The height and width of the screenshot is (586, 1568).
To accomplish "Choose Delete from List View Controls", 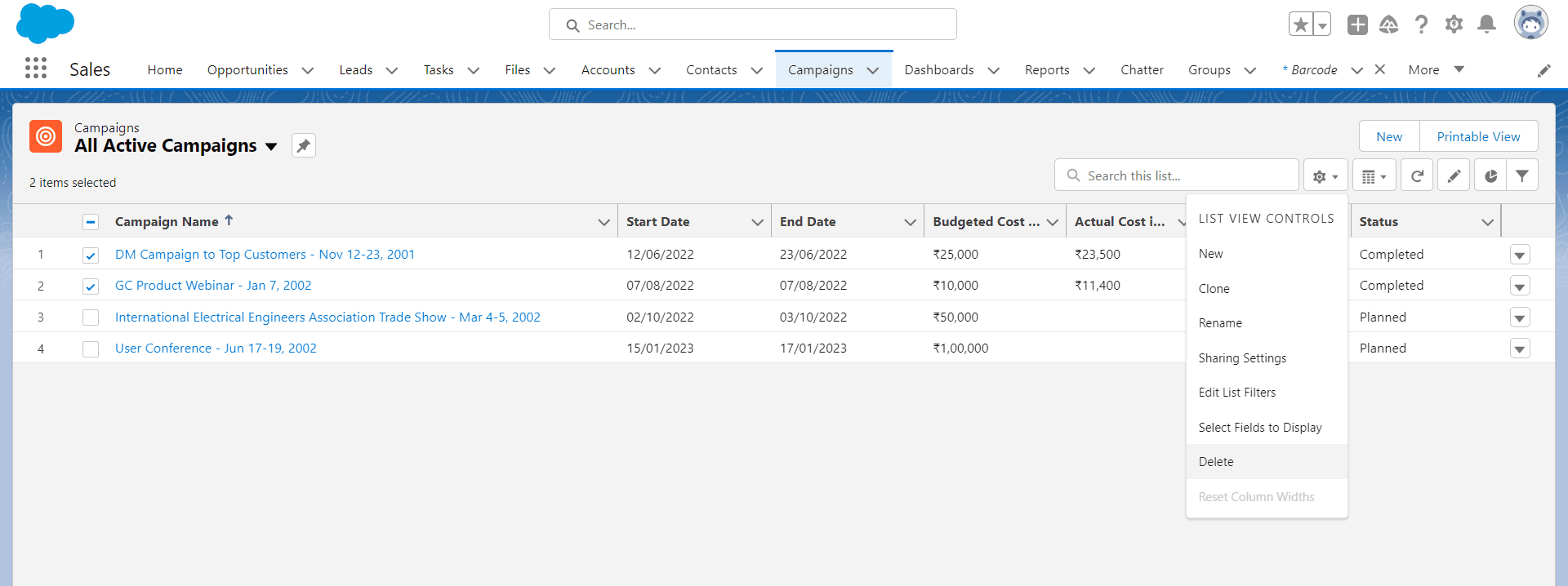I will coord(1216,462).
